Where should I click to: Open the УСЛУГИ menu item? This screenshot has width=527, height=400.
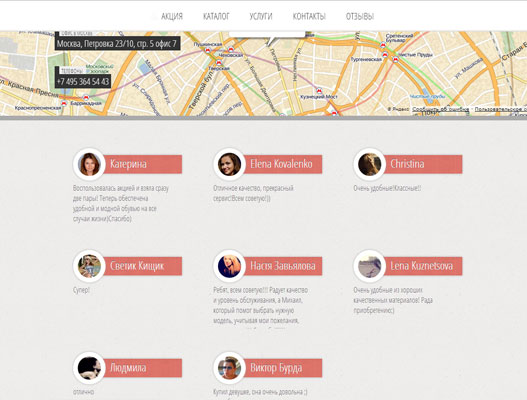pyautogui.click(x=261, y=16)
